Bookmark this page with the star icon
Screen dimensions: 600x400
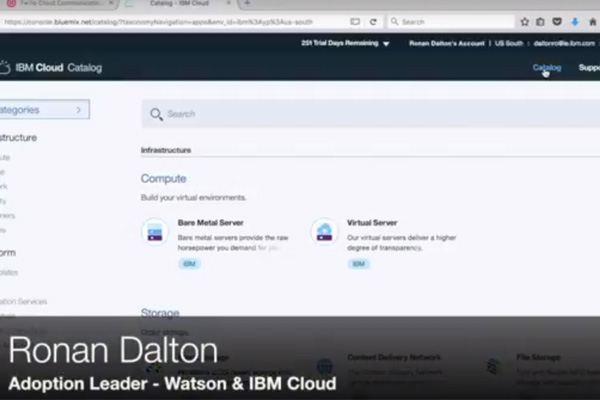point(525,22)
